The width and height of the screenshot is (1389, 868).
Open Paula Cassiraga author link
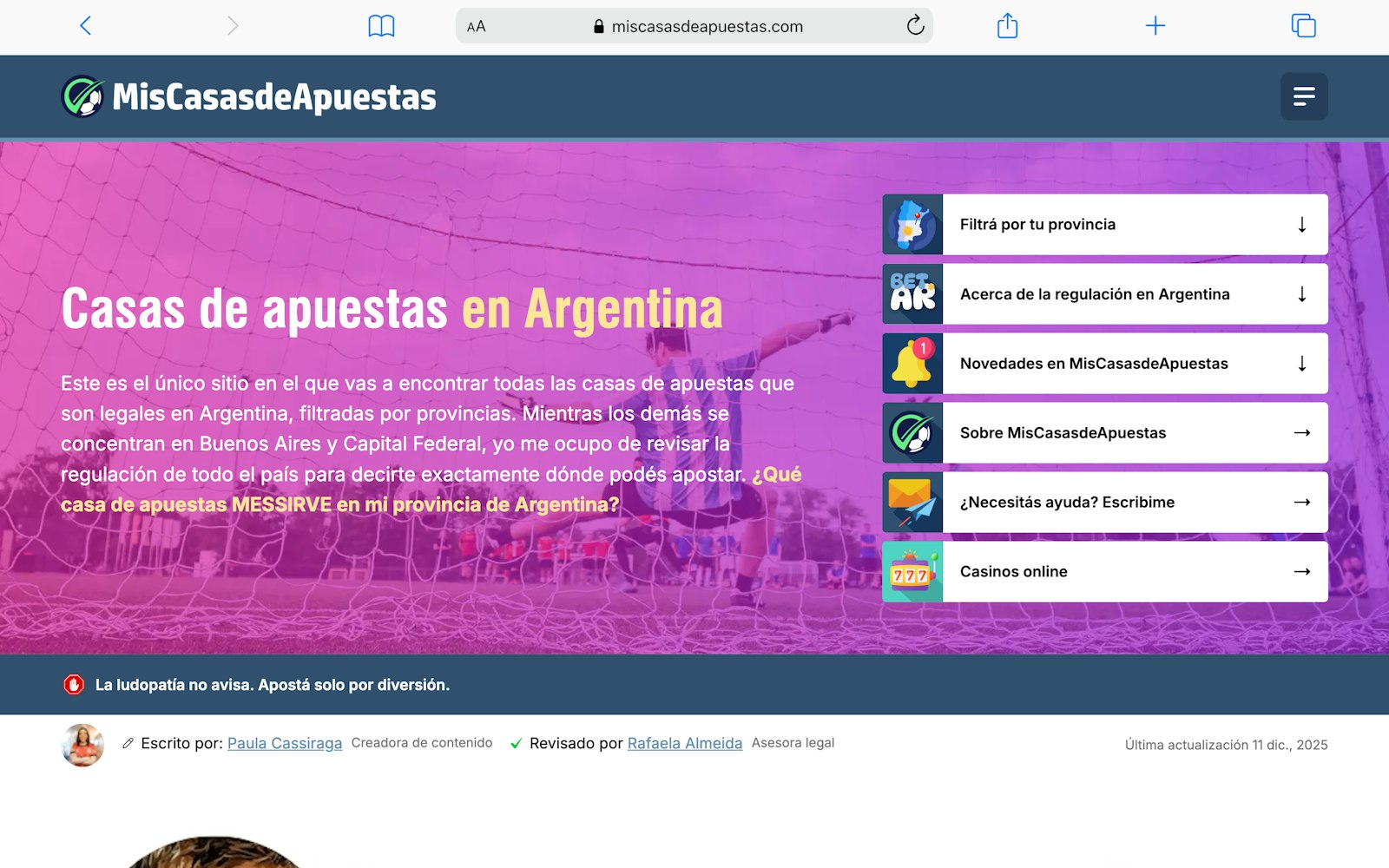tap(285, 743)
